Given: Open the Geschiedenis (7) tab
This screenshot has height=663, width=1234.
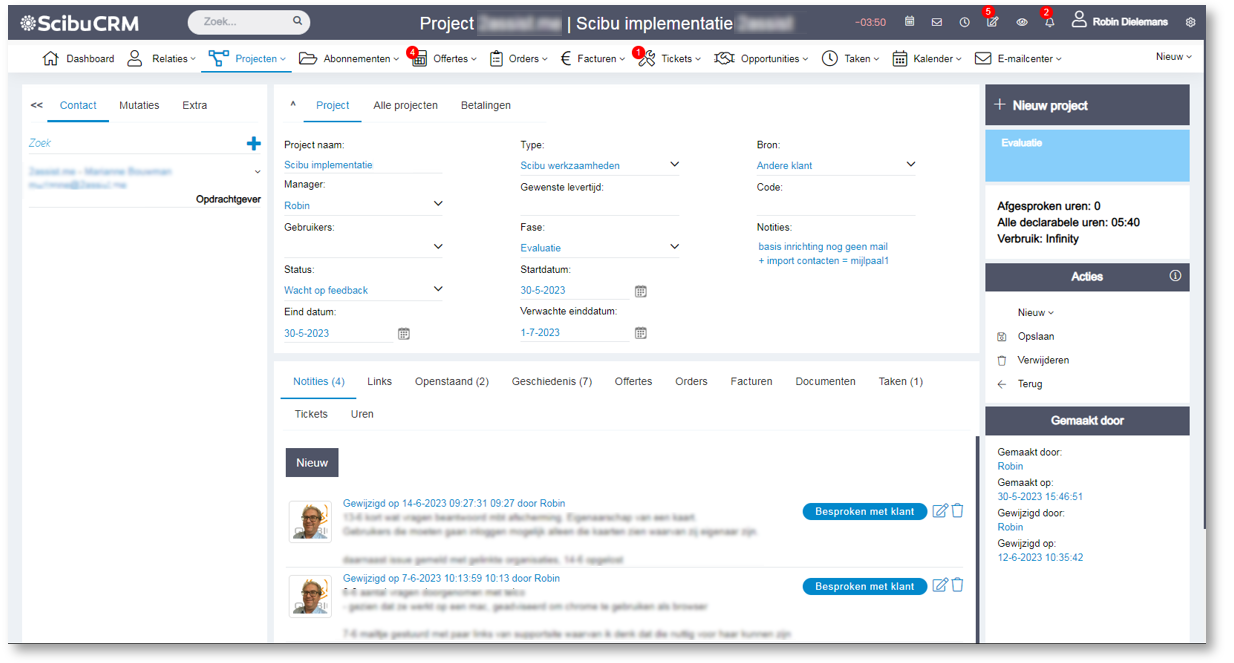Looking at the screenshot, I should pos(552,381).
